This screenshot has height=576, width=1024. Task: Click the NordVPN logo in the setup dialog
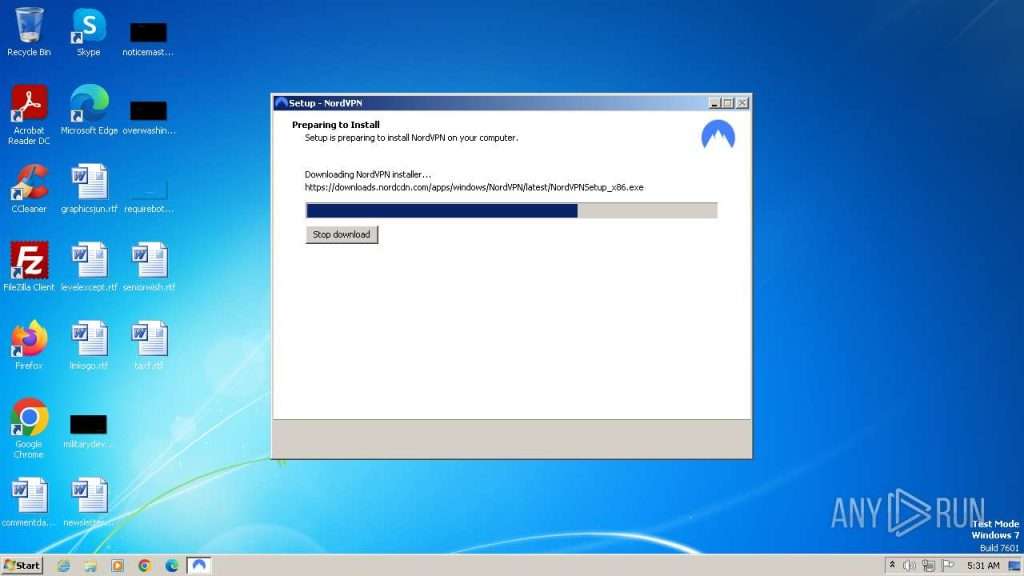point(718,134)
